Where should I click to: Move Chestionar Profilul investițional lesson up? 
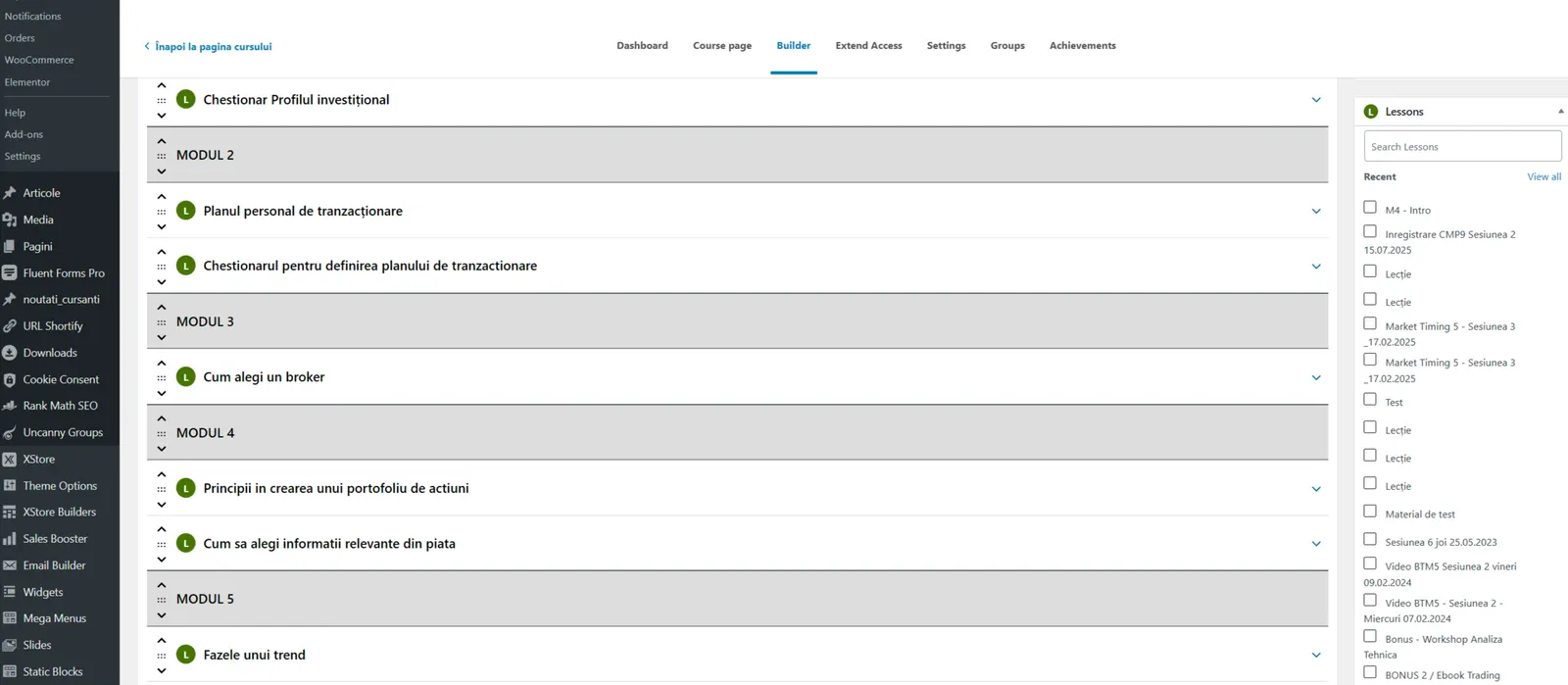pyautogui.click(x=162, y=85)
